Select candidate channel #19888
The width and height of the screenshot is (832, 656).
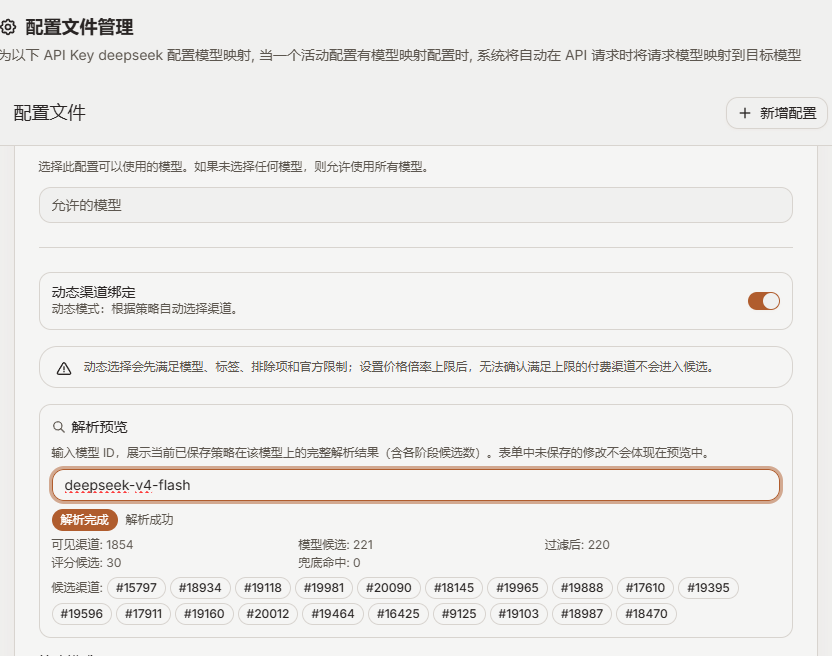582,588
